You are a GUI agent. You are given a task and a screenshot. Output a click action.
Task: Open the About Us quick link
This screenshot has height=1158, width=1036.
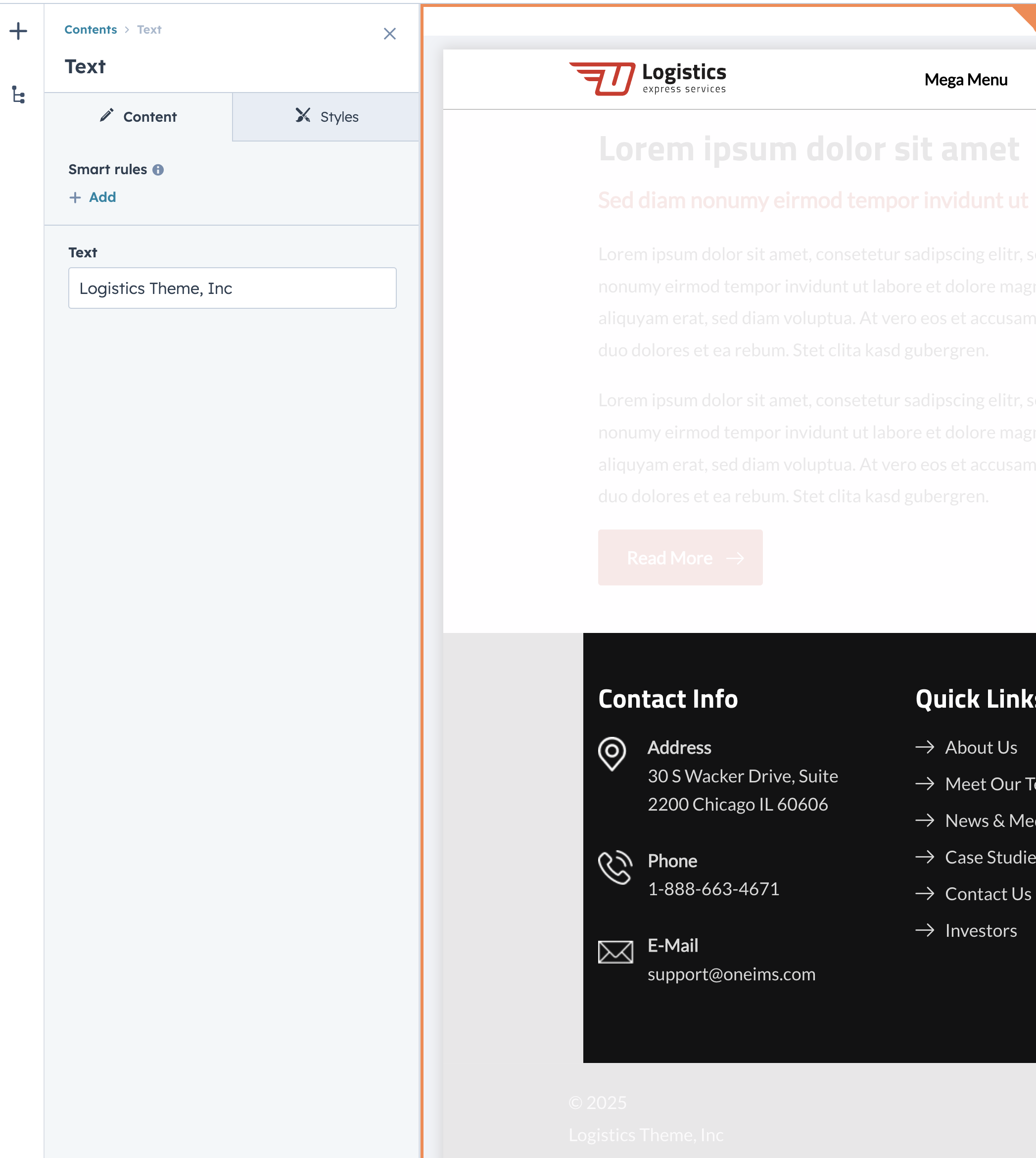click(x=981, y=747)
